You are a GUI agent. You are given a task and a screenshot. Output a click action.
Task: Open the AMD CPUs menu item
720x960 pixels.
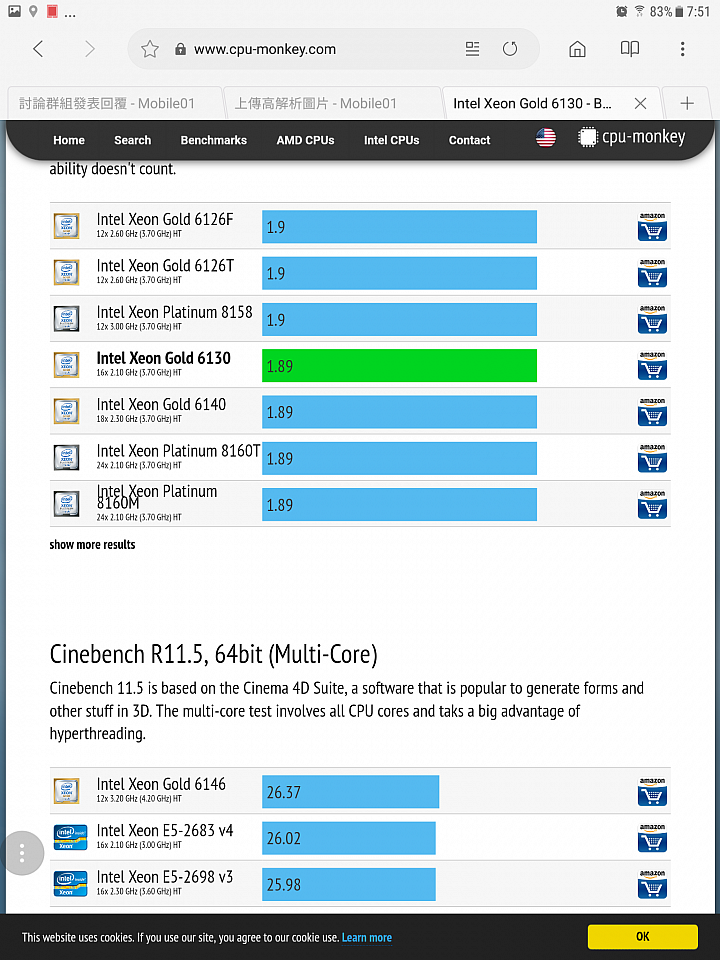[x=306, y=140]
